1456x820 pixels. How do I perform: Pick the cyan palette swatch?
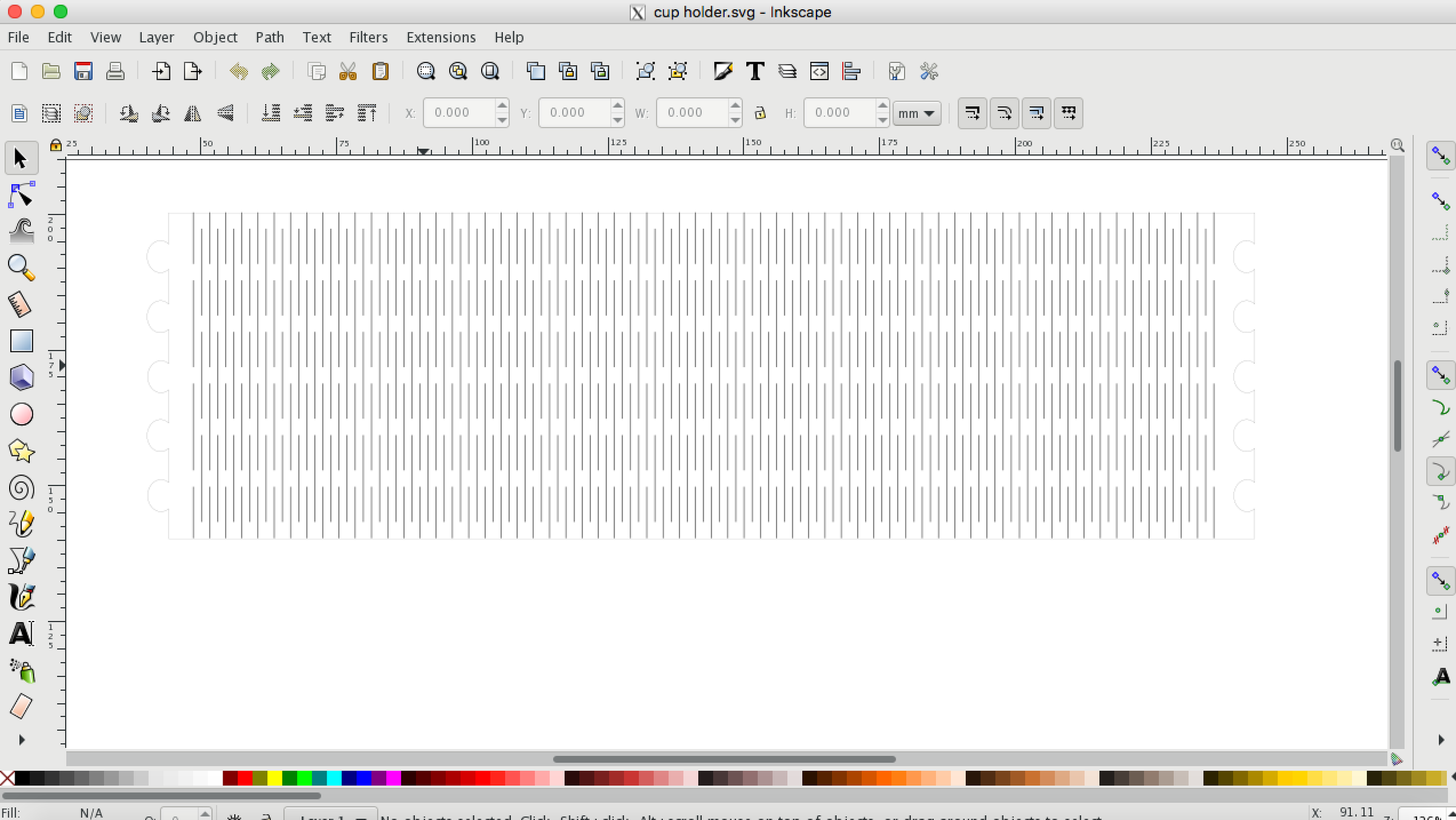click(x=334, y=778)
